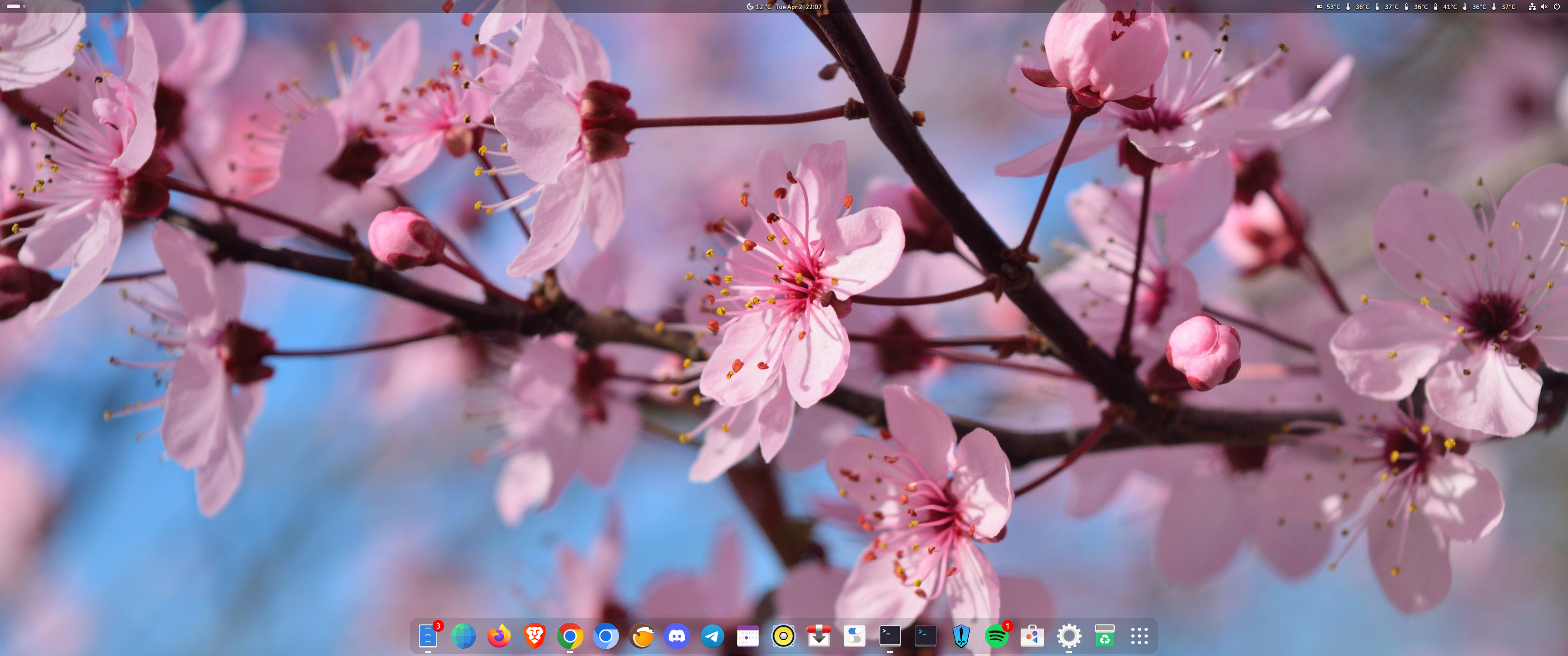Image resolution: width=1568 pixels, height=656 pixels.
Task: Click the muted volume icon in top bar
Action: click(1544, 7)
